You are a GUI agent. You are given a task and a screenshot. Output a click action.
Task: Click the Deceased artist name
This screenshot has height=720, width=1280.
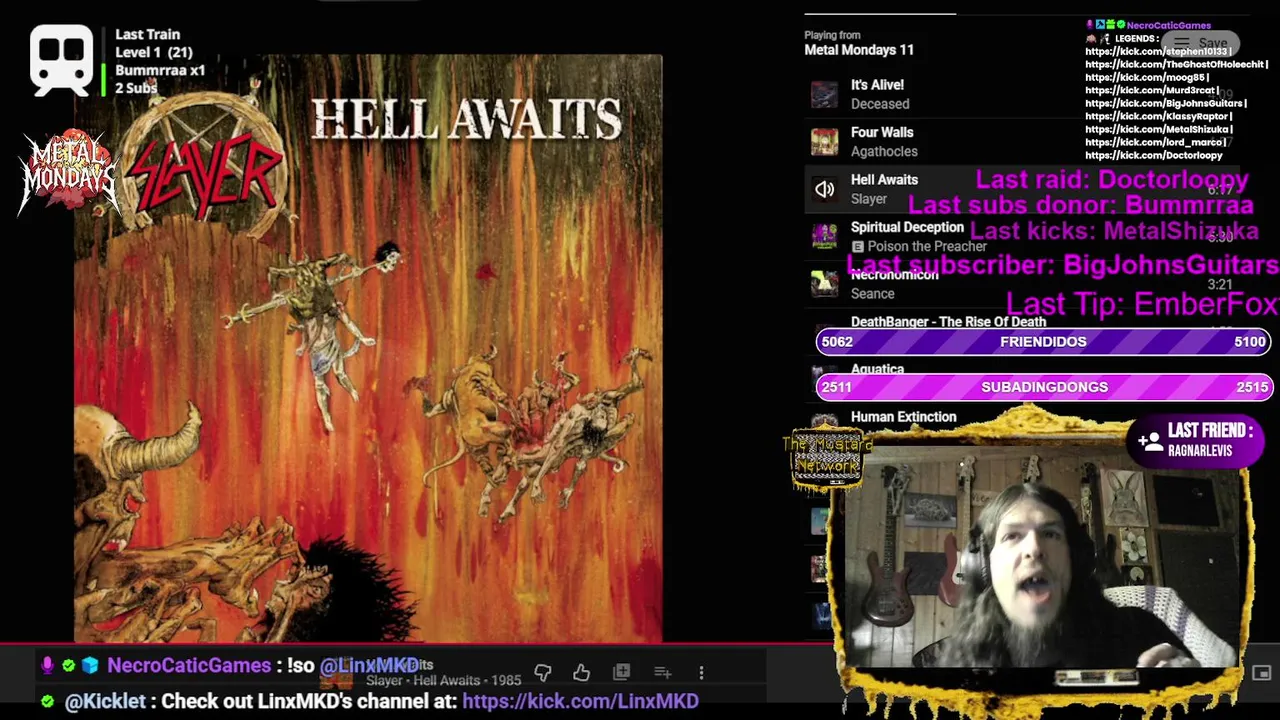(x=880, y=104)
